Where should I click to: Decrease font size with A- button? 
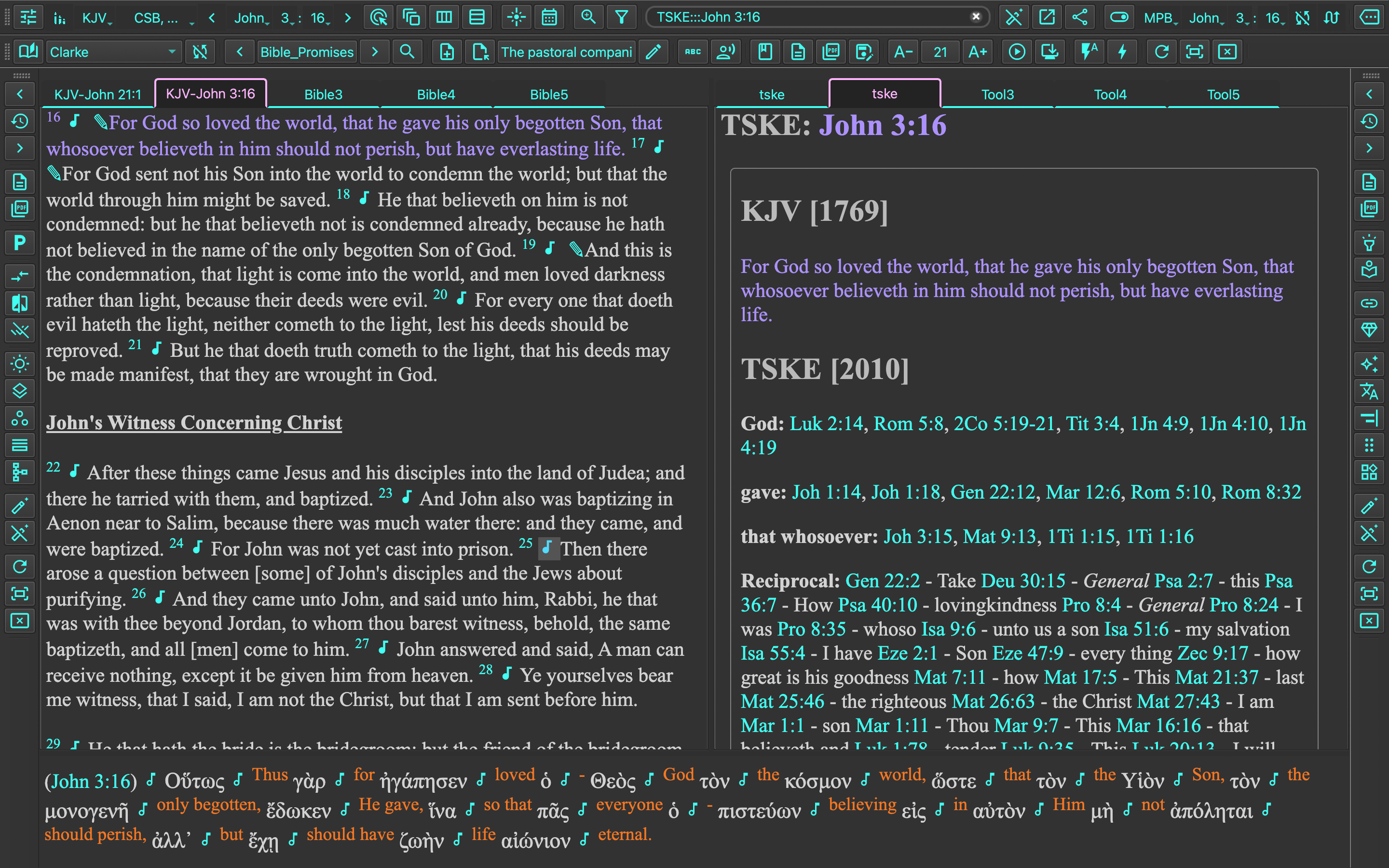(903, 52)
